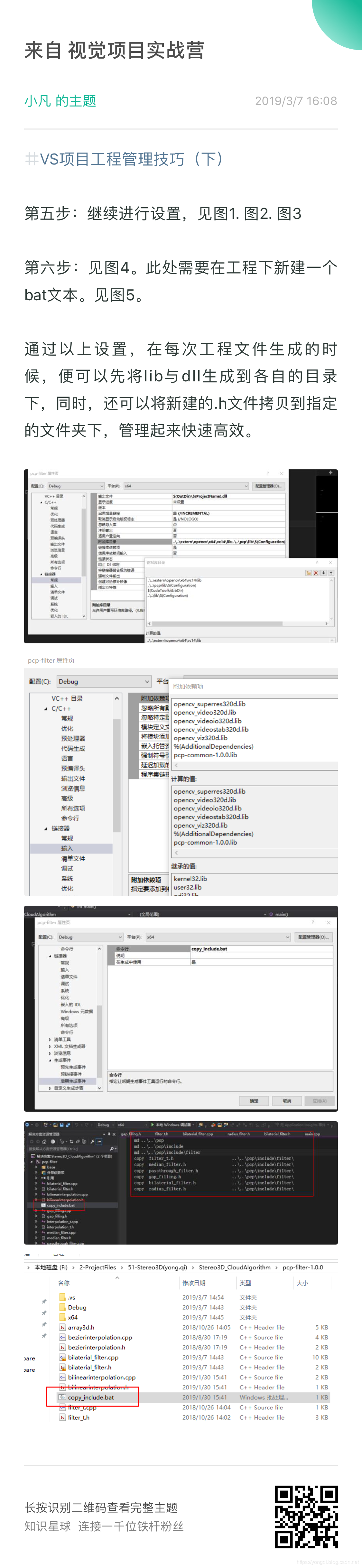Click the .vs folder icon in file explorer
This screenshot has height=1568, width=362.
click(x=62, y=1297)
